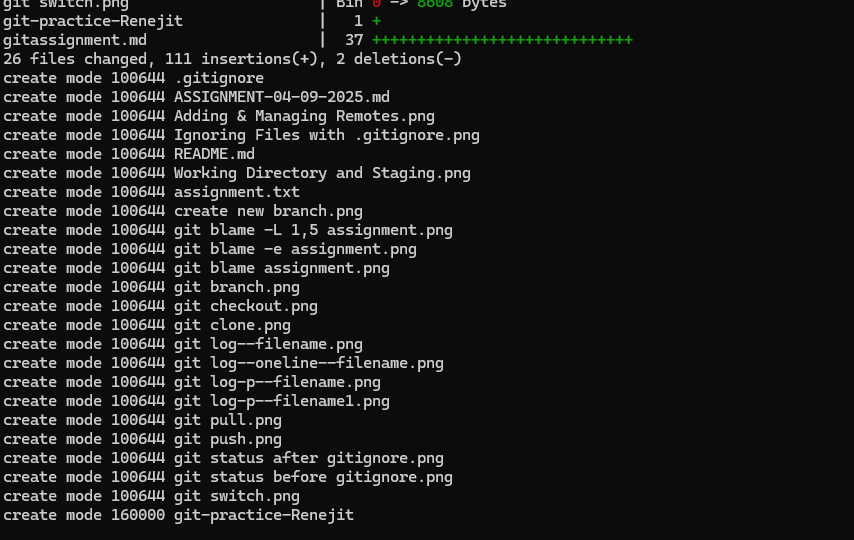The width and height of the screenshot is (854, 540).
Task: Click 'git log--oneline--filename.png' text
Action: pyautogui.click(x=308, y=363)
